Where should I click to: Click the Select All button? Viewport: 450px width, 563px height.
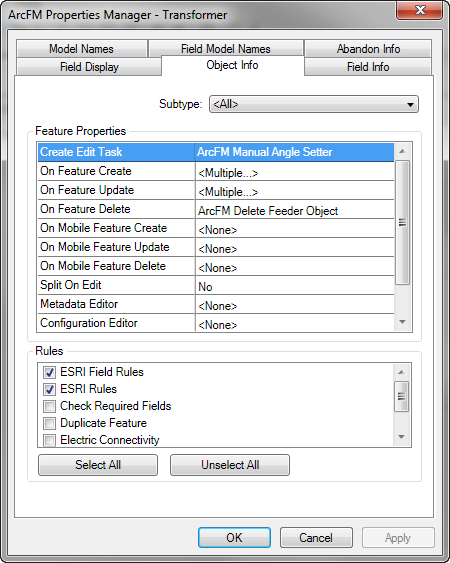coord(98,465)
